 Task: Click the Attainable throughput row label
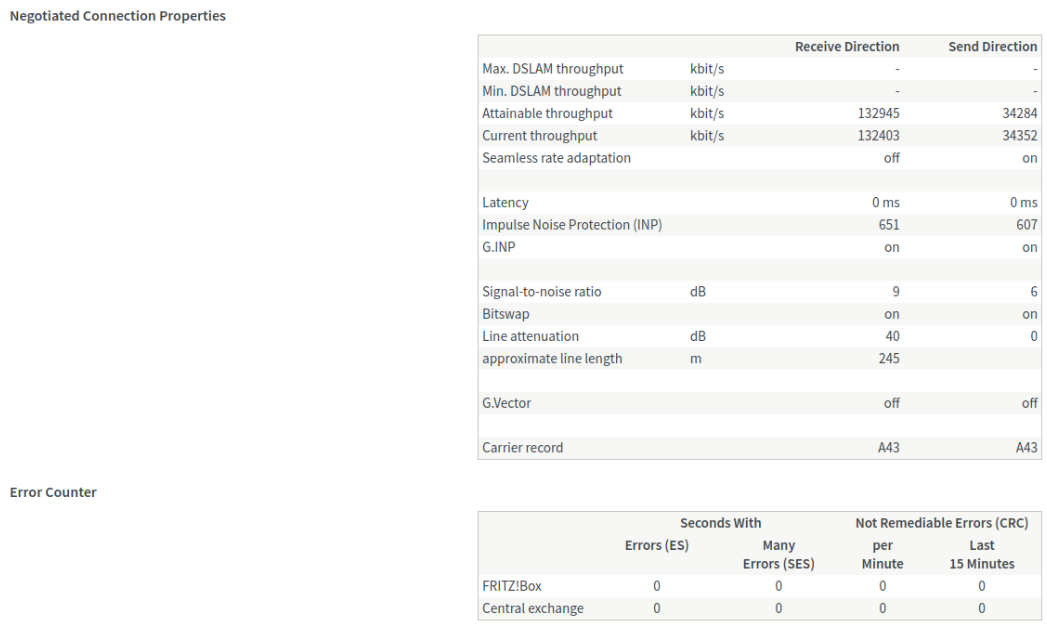tap(547, 114)
